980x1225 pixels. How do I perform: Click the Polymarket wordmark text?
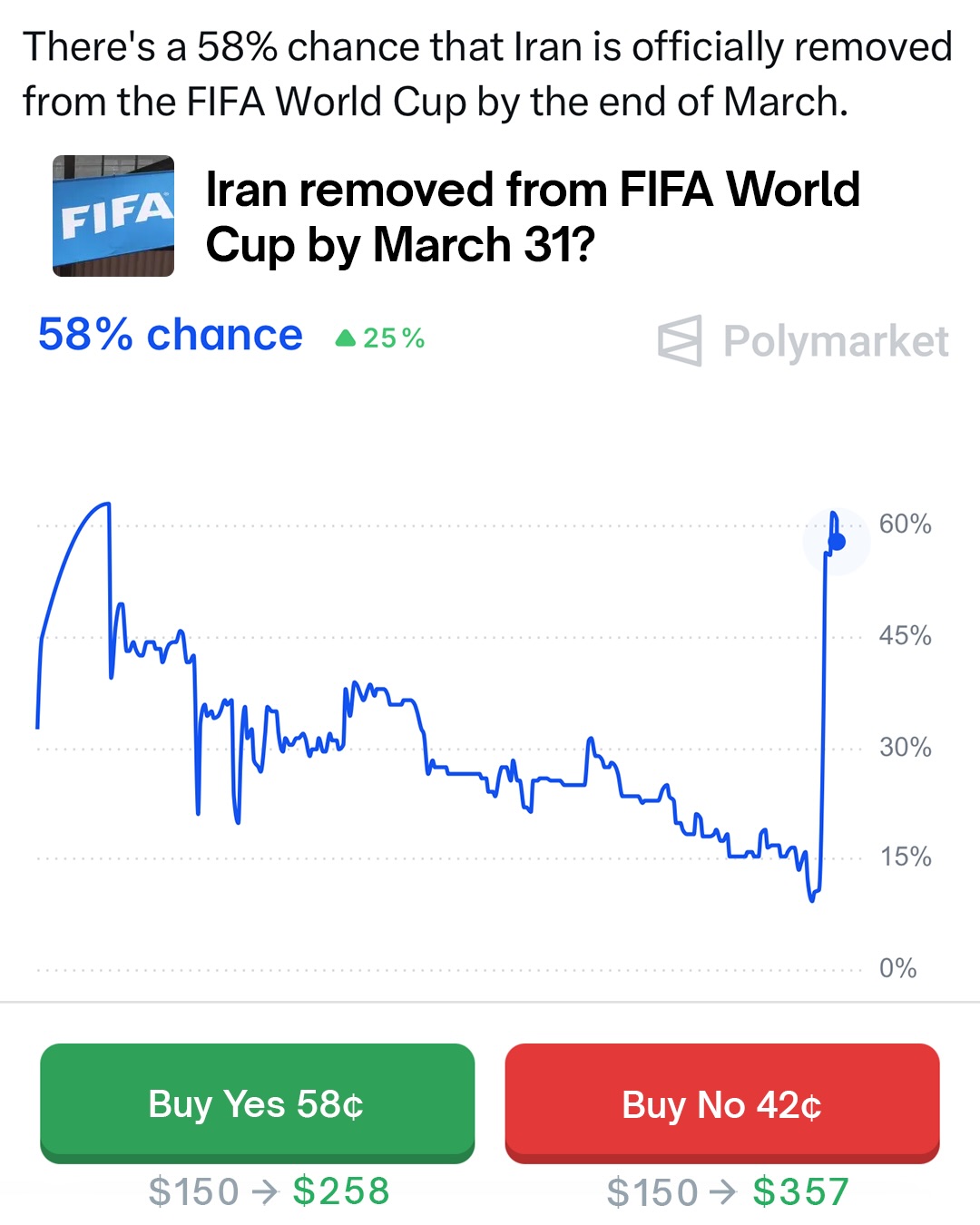point(836,342)
